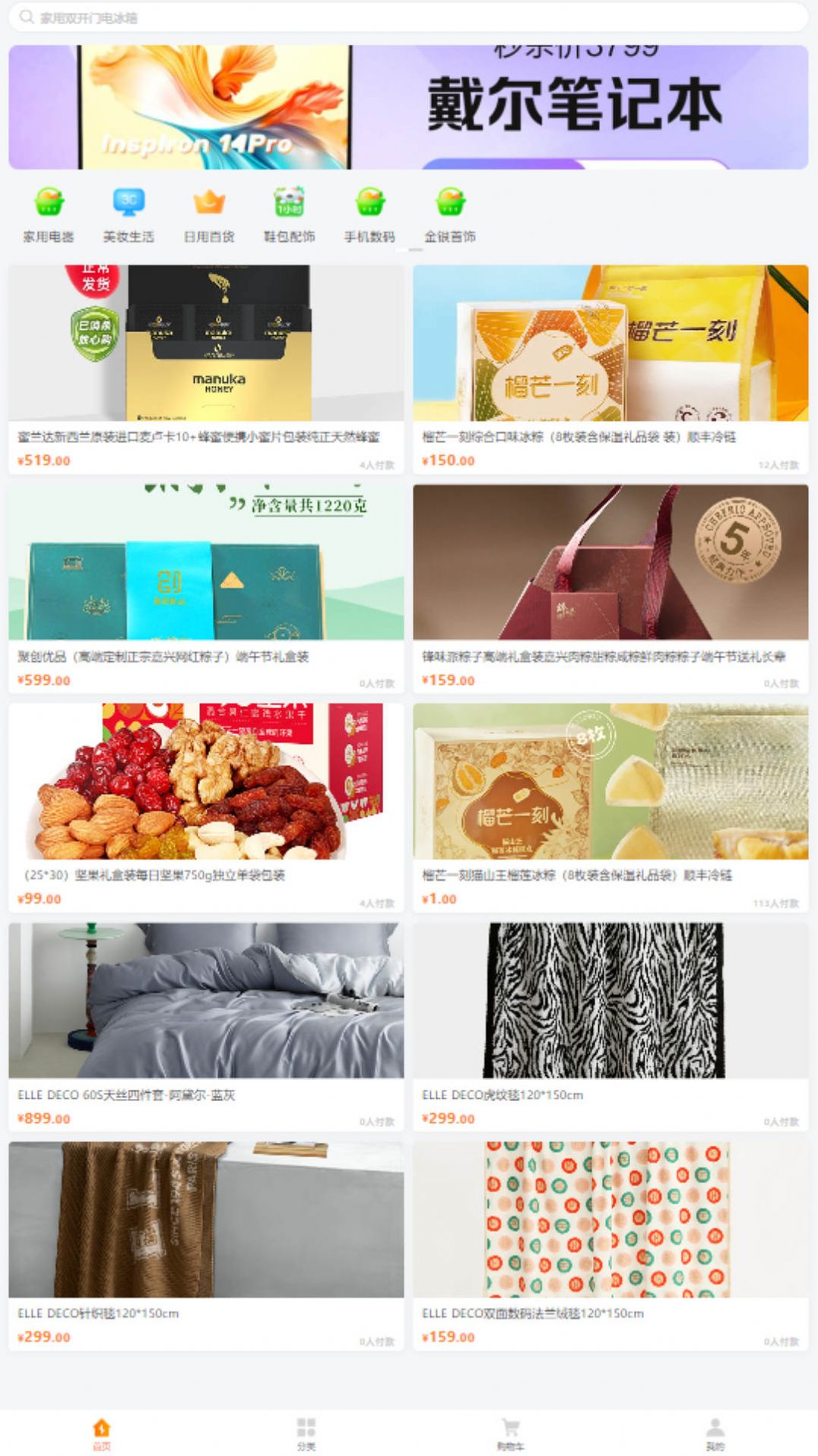Open the 家用电器 category icon
The width and height of the screenshot is (818, 1456).
click(x=49, y=202)
